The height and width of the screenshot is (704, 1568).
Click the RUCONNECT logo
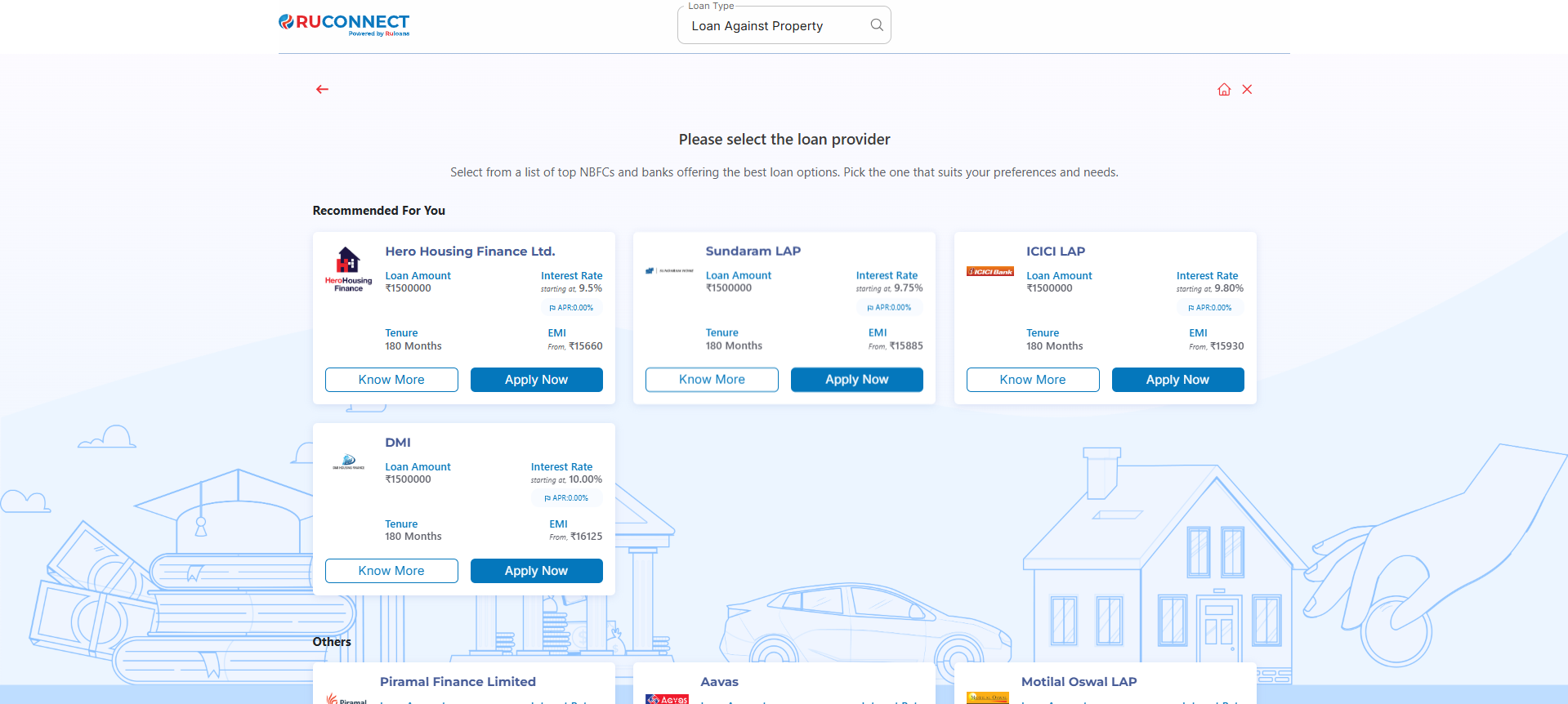point(344,25)
